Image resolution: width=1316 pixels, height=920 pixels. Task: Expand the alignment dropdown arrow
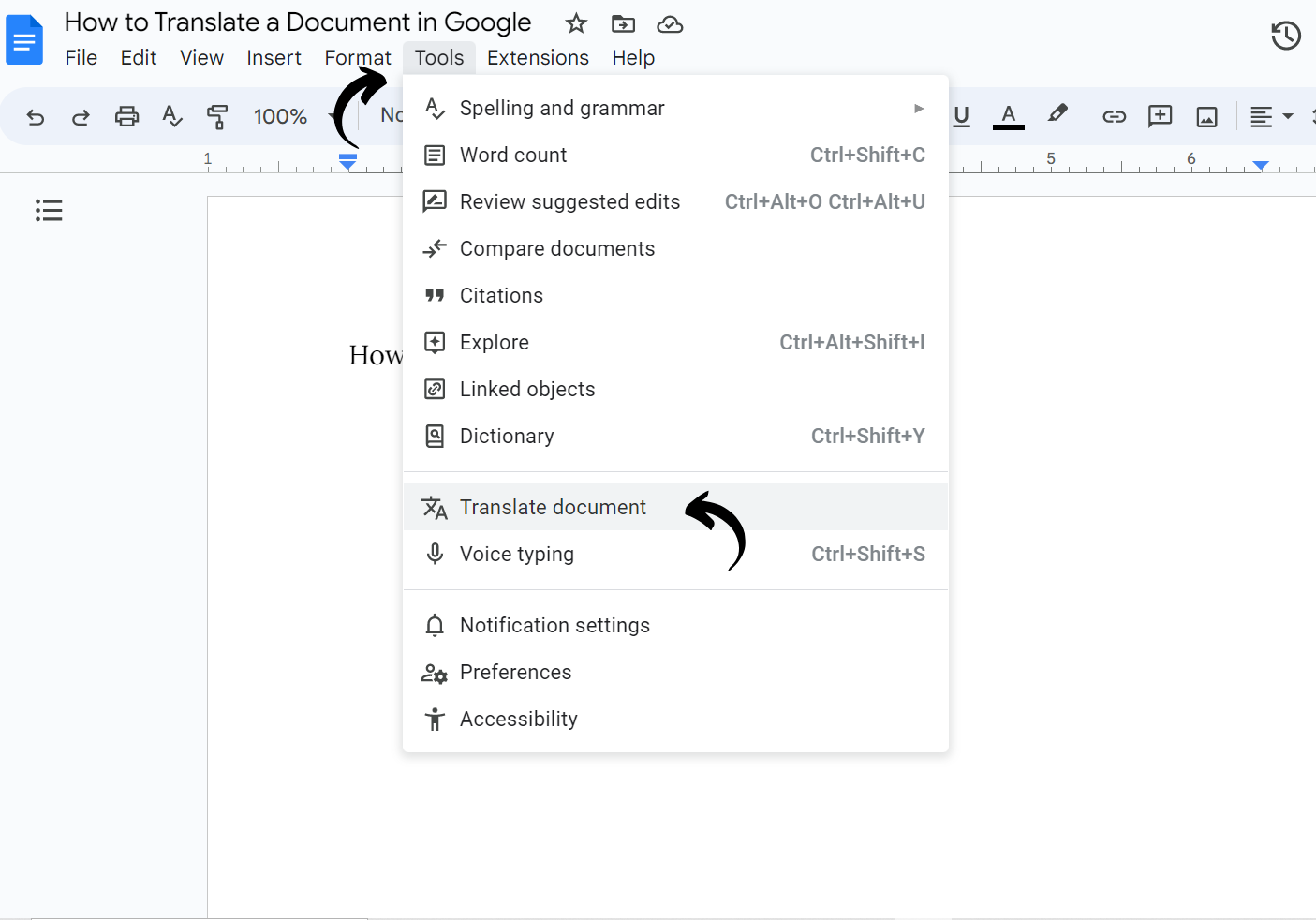click(x=1288, y=116)
